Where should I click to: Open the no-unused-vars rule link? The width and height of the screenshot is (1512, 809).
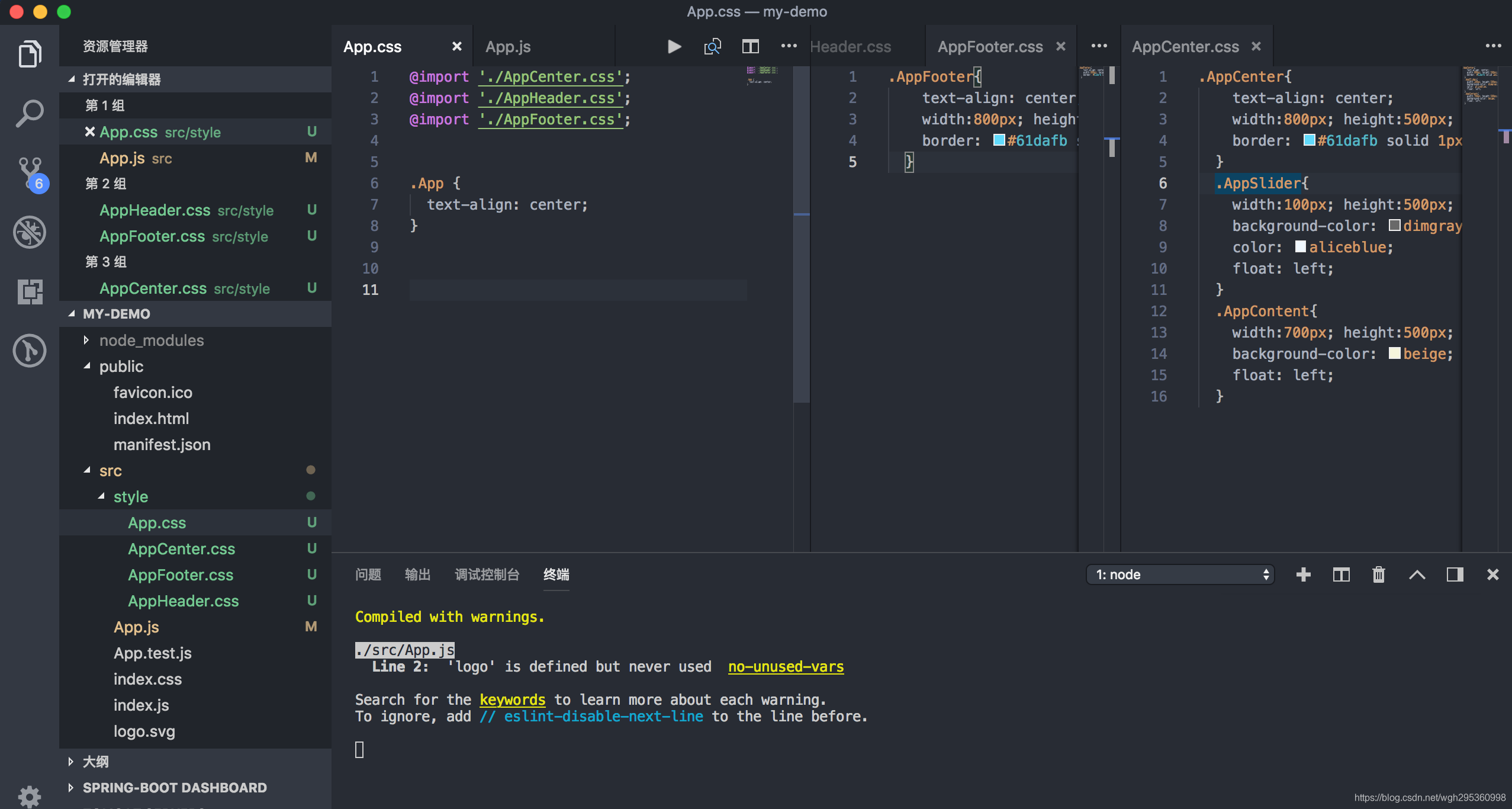click(786, 667)
